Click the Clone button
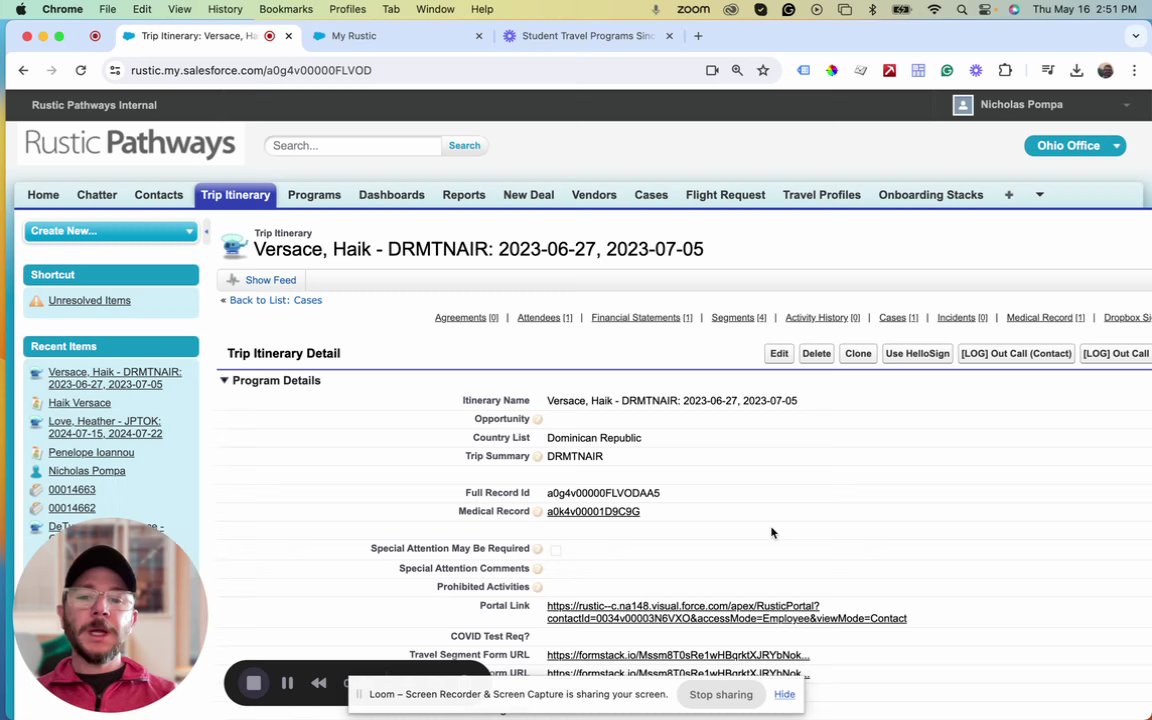The width and height of the screenshot is (1152, 720). pos(857,353)
